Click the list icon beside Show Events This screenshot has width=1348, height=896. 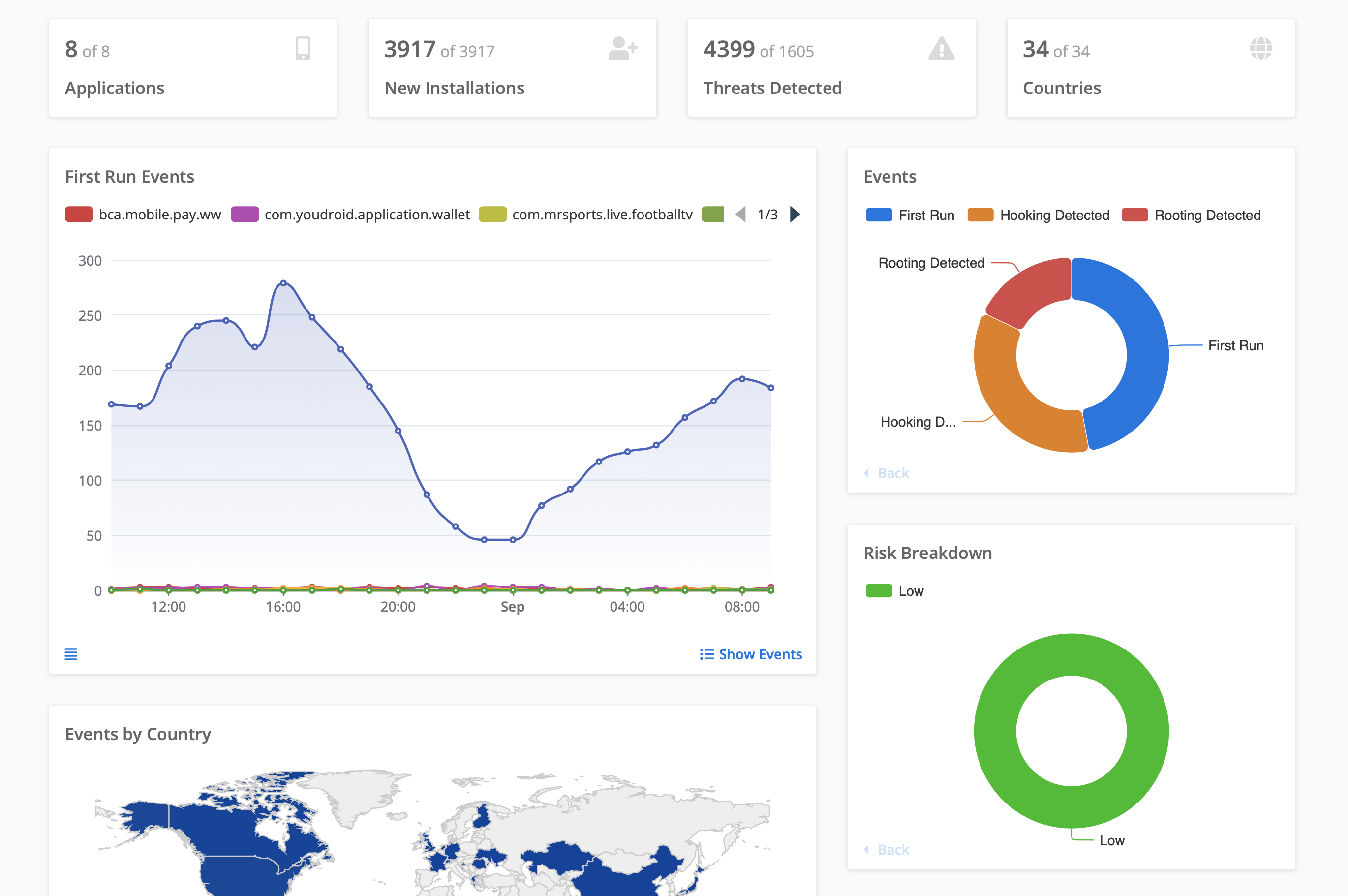click(x=706, y=654)
